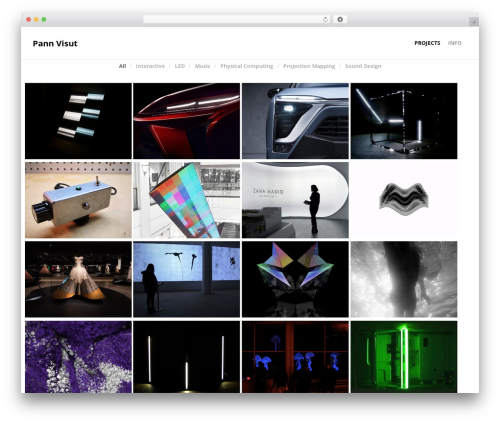Screen dimensions: 500x423
Task: Open the vertical light bars project thumbnail
Action: click(x=187, y=357)
